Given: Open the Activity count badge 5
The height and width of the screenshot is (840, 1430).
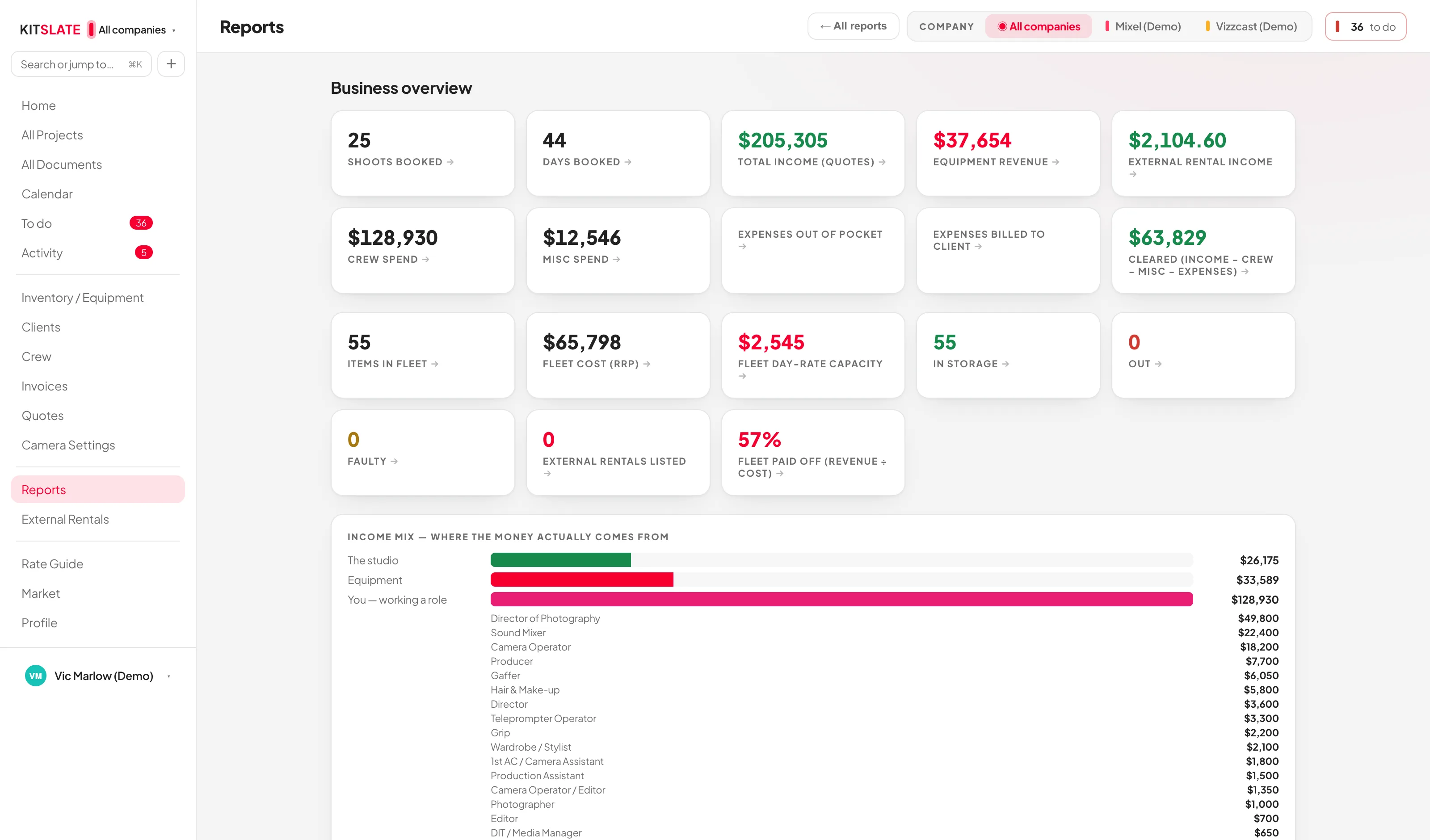Looking at the screenshot, I should tap(143, 252).
